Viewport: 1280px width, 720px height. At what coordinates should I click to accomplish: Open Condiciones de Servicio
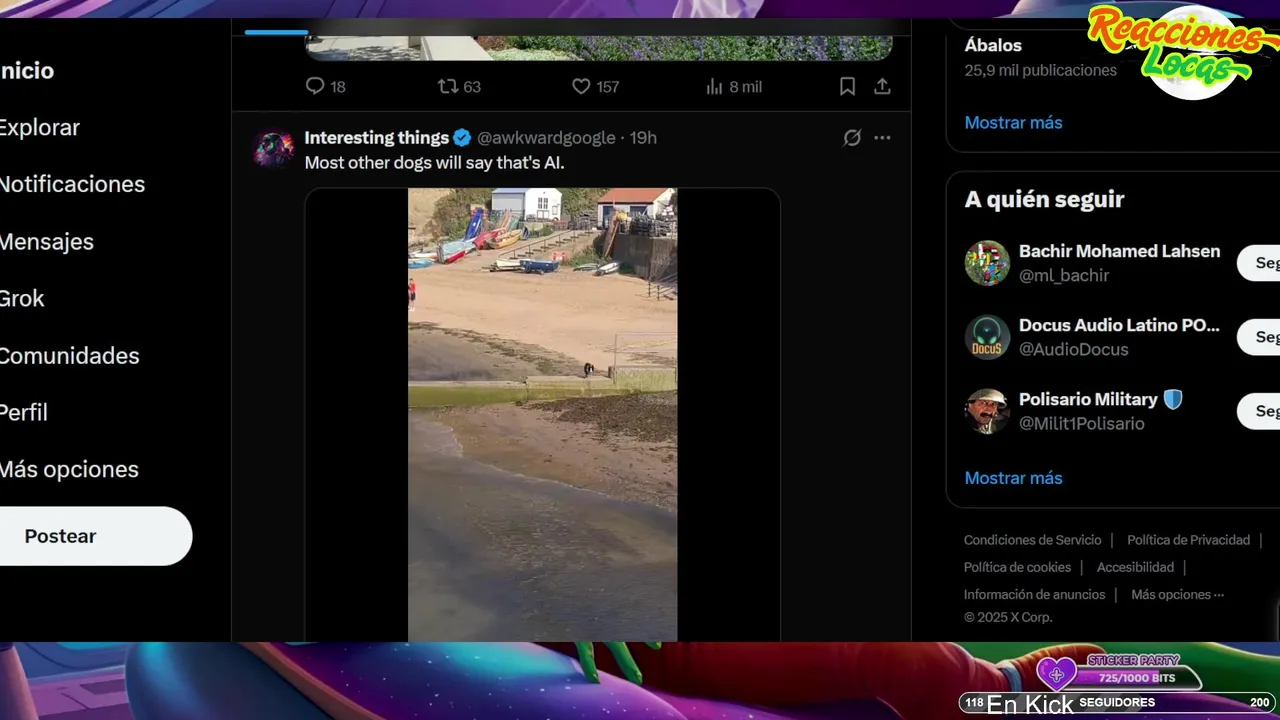click(1032, 540)
